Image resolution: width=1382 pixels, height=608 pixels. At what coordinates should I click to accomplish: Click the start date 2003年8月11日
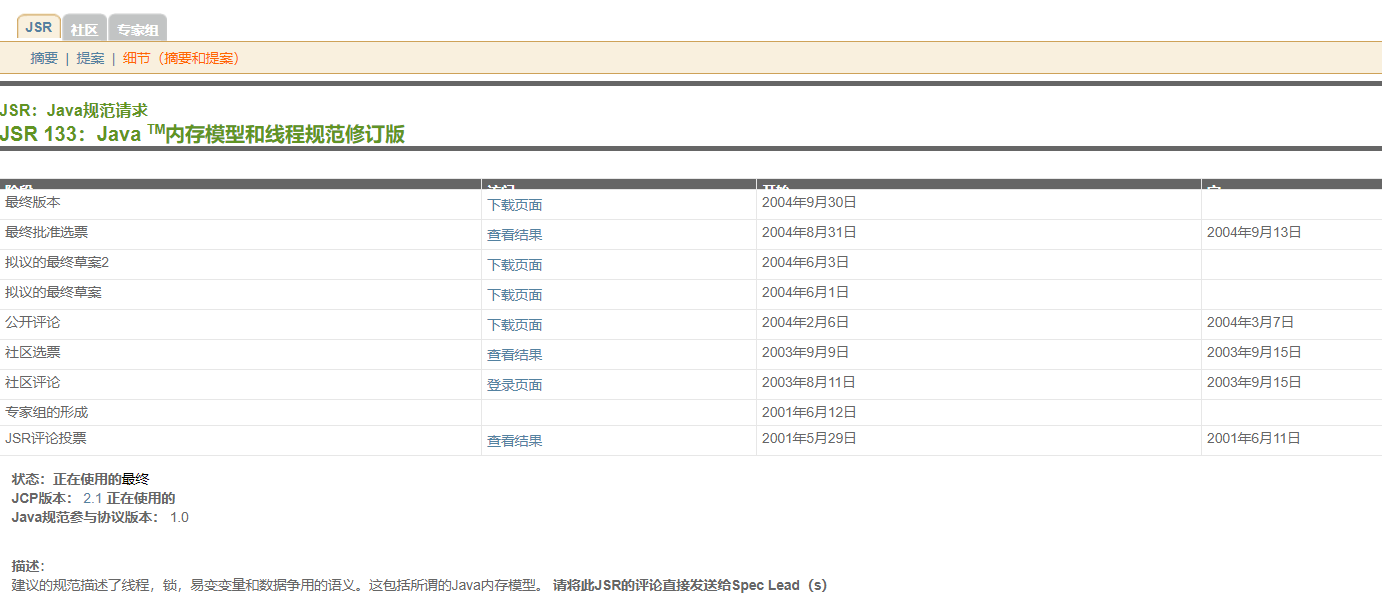coord(809,382)
